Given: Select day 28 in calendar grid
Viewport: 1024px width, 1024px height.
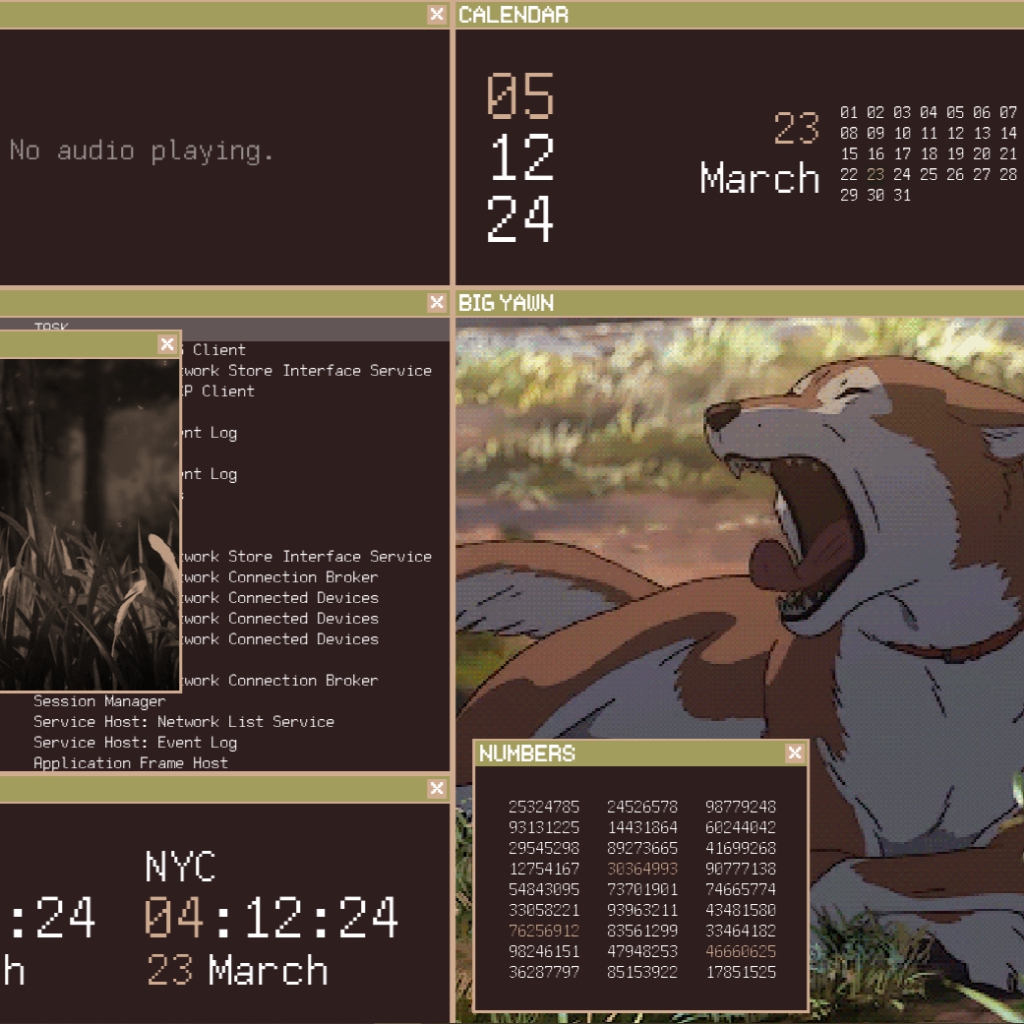Looking at the screenshot, I should click(x=1008, y=174).
